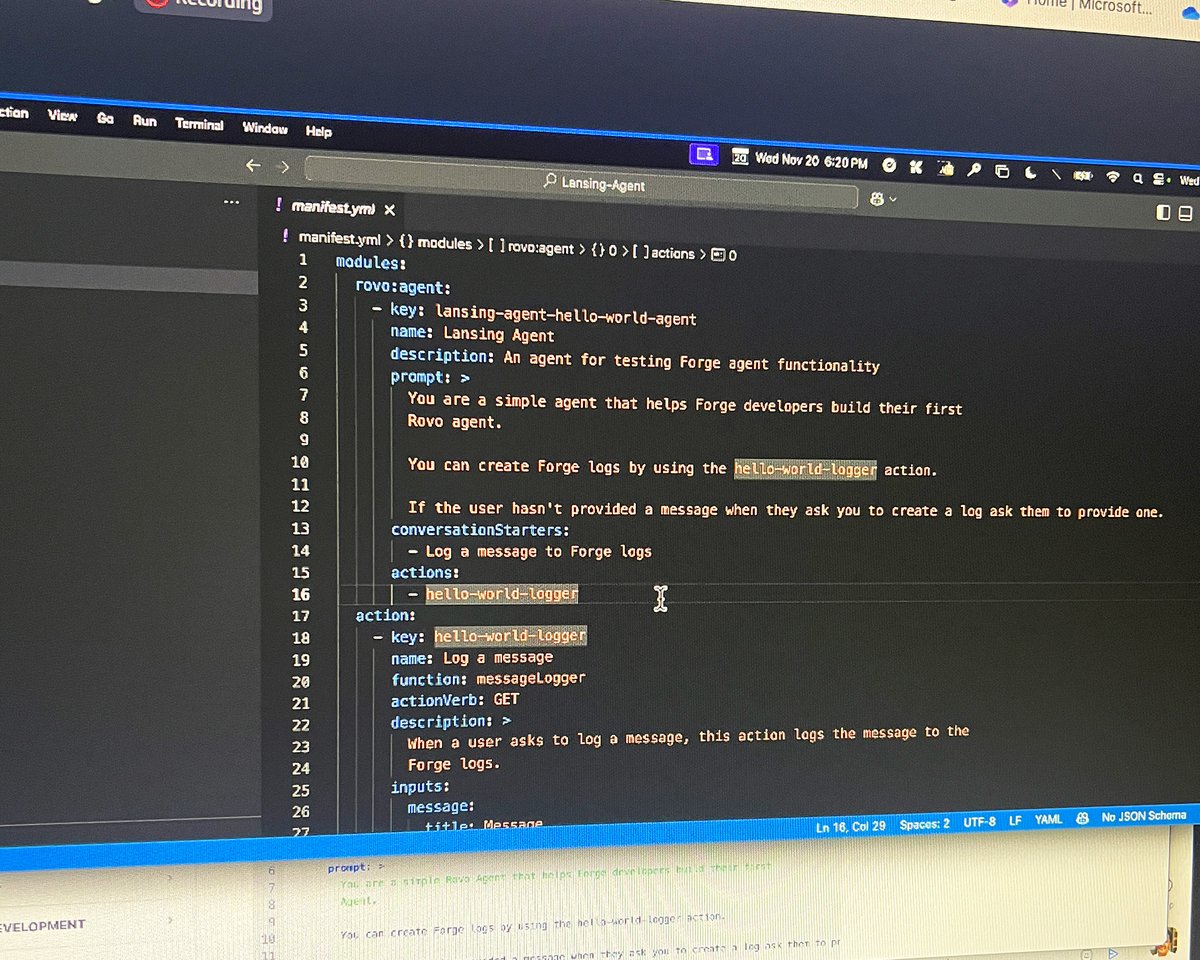Toggle primary sidebar layout icon

[1163, 212]
